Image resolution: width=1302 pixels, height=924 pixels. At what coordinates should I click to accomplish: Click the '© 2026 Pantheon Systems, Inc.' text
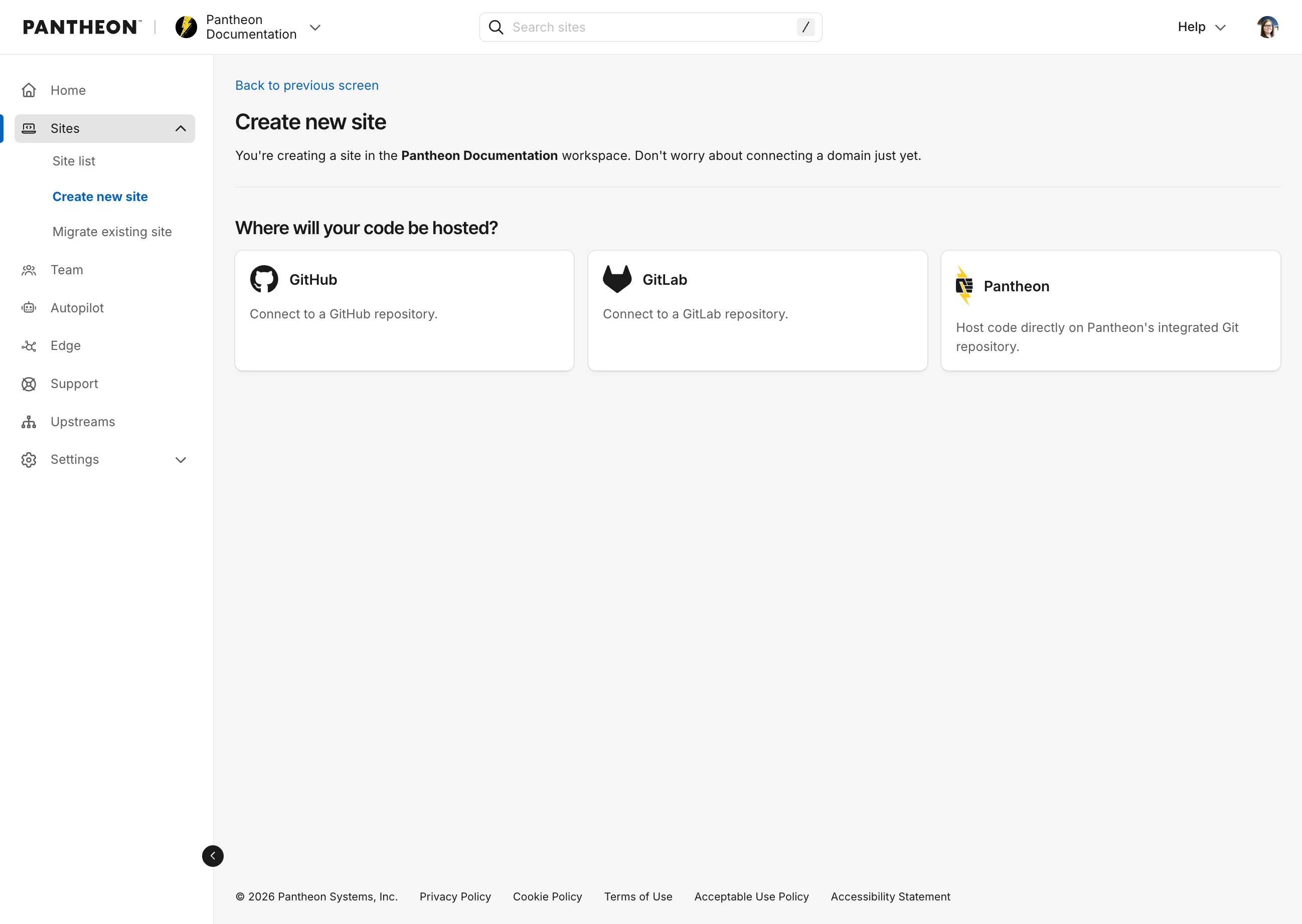pos(316,897)
